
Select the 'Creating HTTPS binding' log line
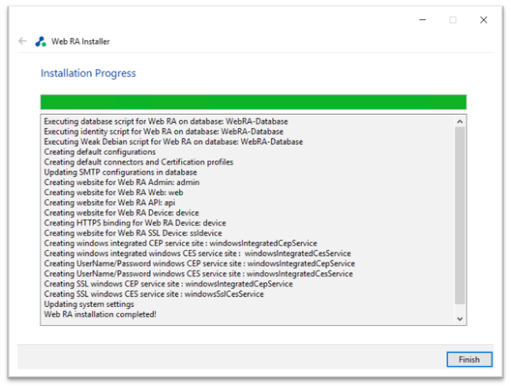click(x=135, y=223)
